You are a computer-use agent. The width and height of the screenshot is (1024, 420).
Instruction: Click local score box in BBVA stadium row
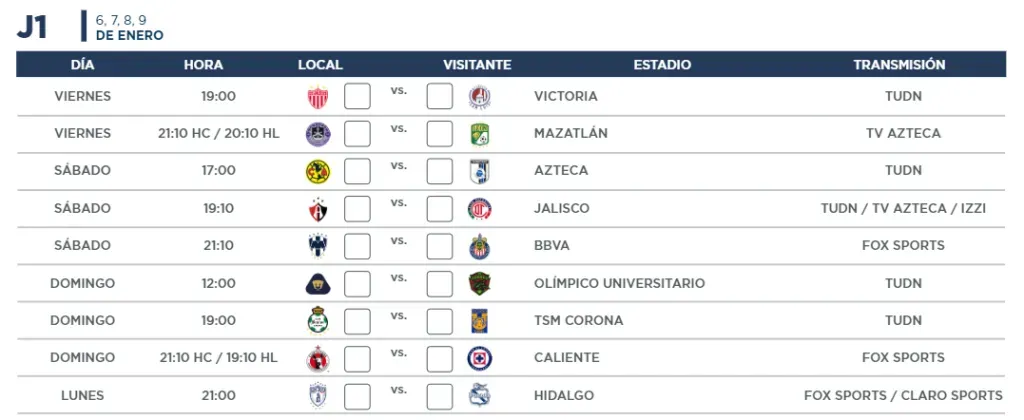coord(357,246)
